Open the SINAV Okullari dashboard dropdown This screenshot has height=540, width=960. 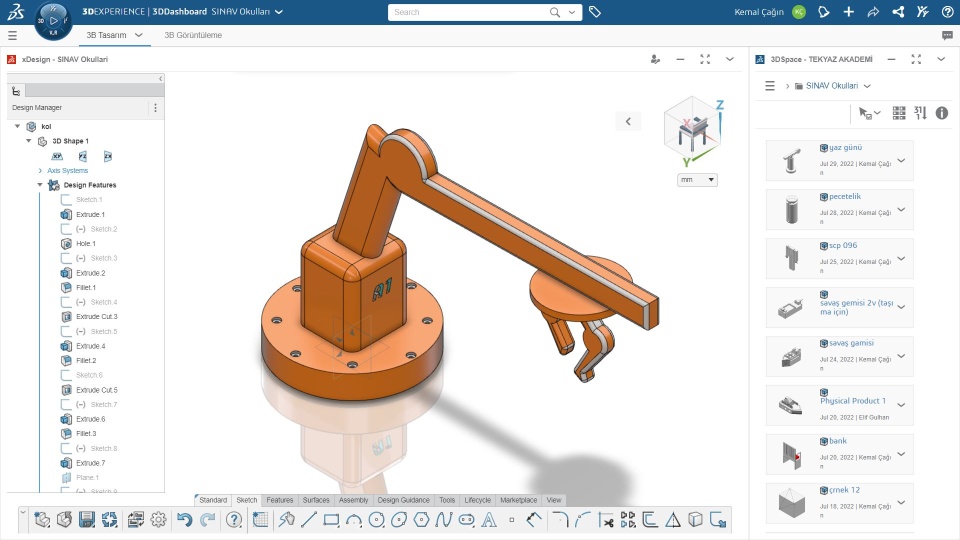tap(279, 12)
